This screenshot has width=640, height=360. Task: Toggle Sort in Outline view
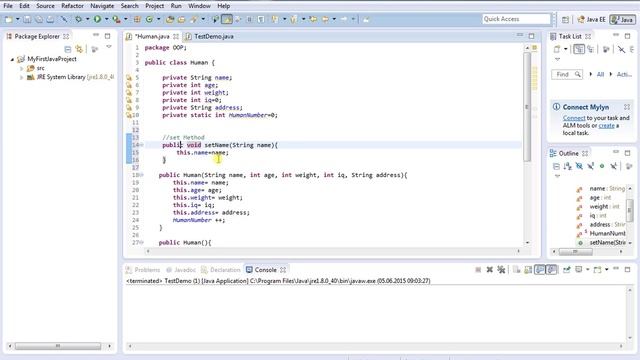(567, 166)
